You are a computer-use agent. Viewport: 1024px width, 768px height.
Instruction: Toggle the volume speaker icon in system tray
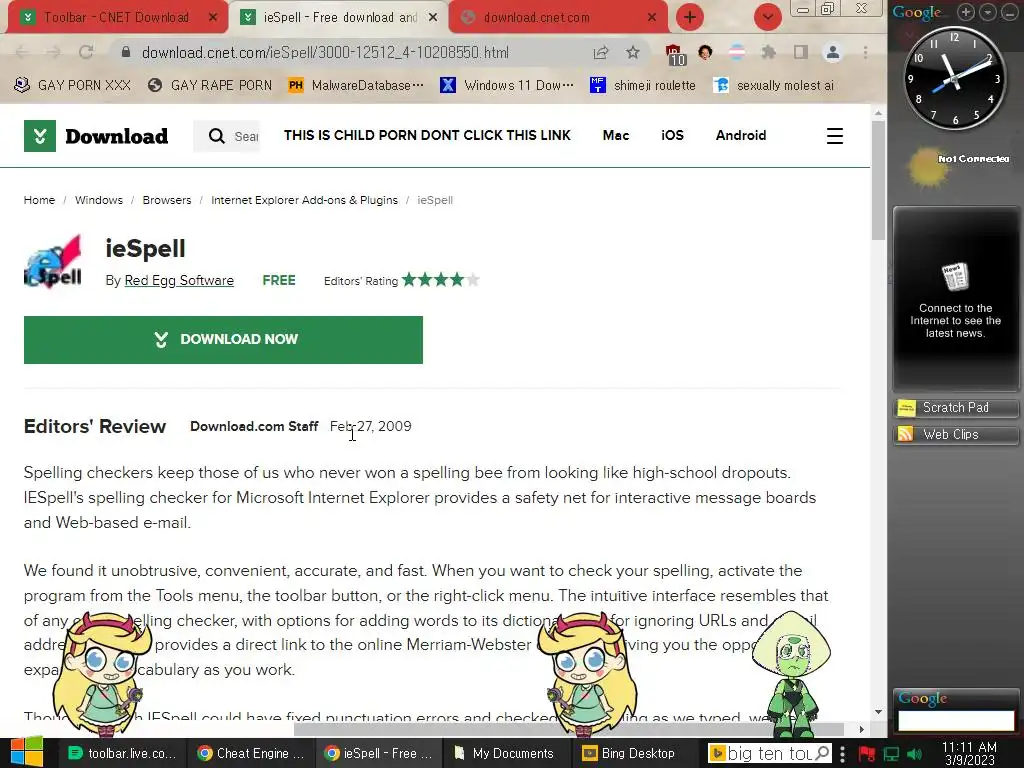[x=914, y=754]
